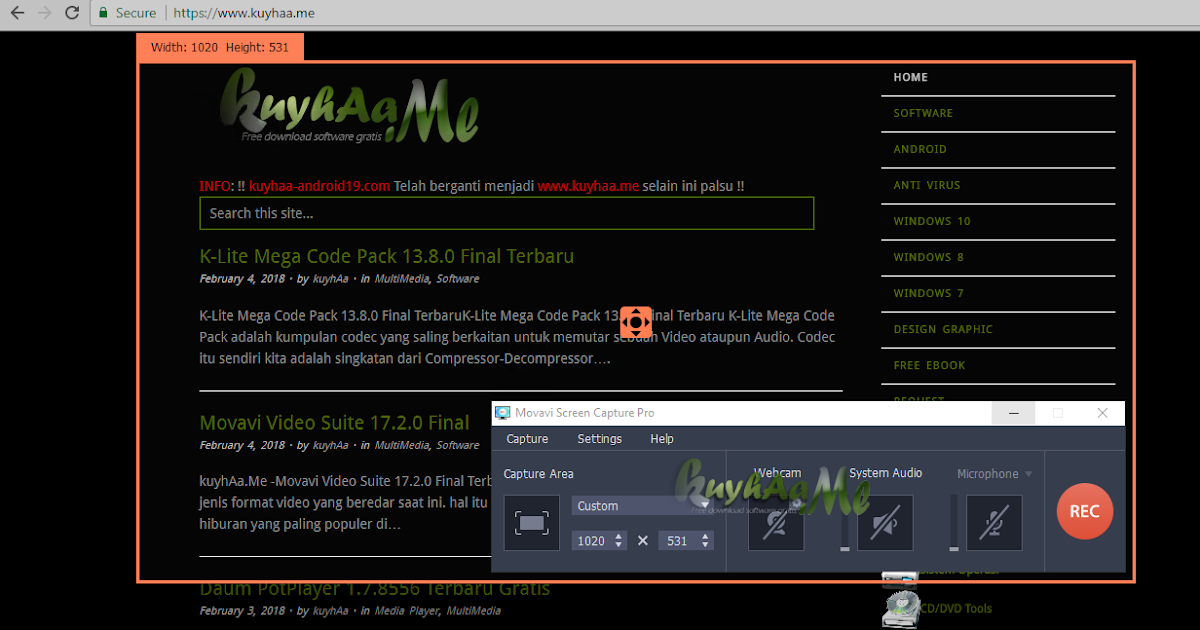Click the Movavi app icon in title bar

tap(502, 413)
